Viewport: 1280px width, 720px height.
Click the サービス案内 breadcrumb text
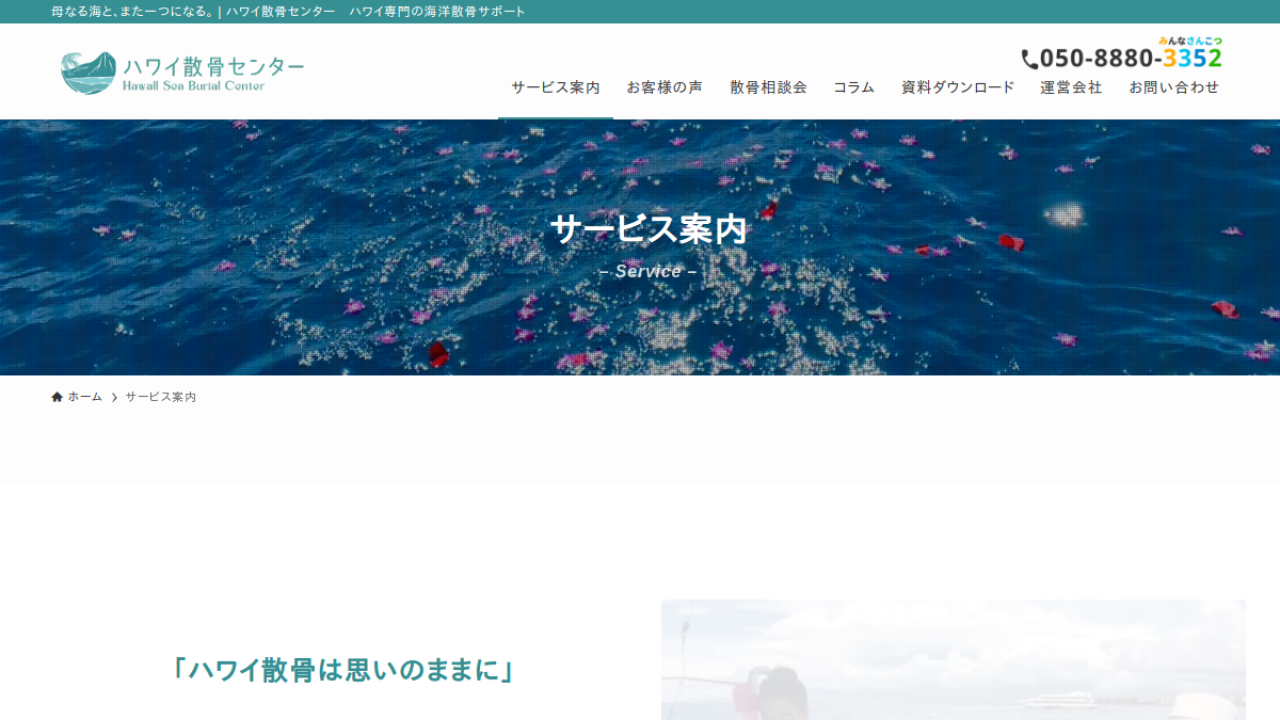161,397
